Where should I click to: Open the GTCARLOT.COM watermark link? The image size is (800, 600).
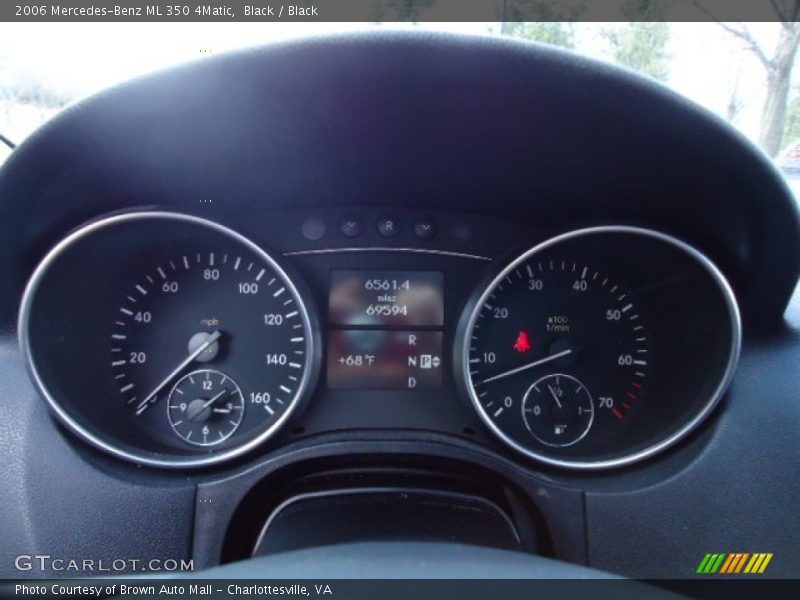pos(104,564)
